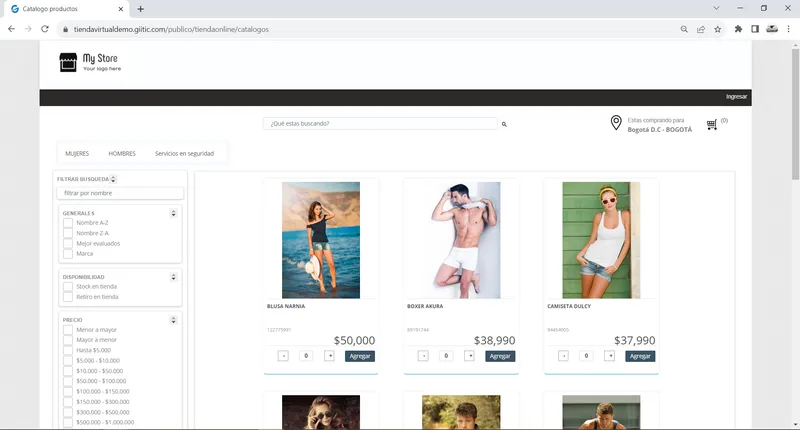Reload the page with refresh icon
Image resolution: width=800 pixels, height=430 pixels.
click(45, 29)
